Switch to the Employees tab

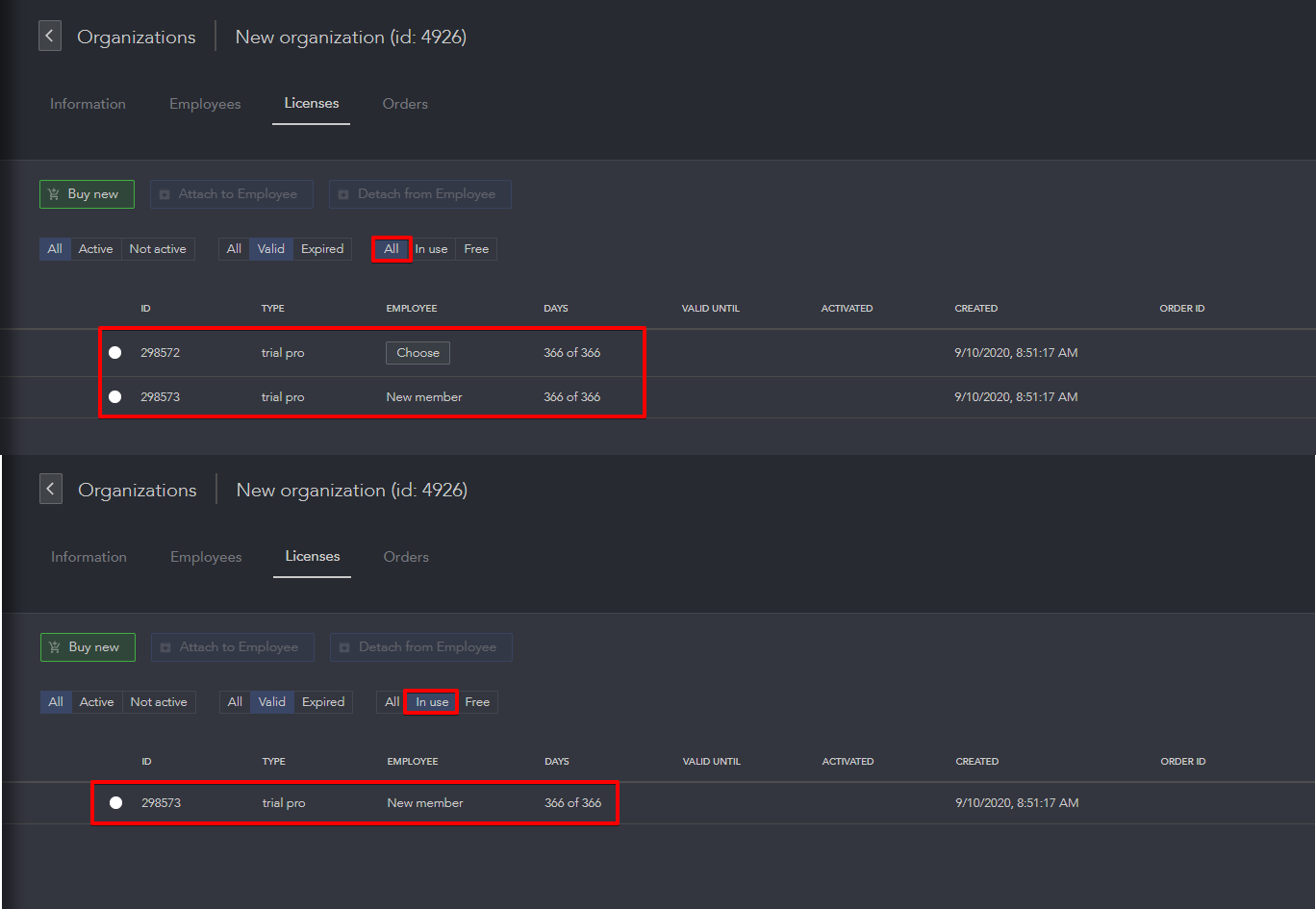tap(205, 103)
